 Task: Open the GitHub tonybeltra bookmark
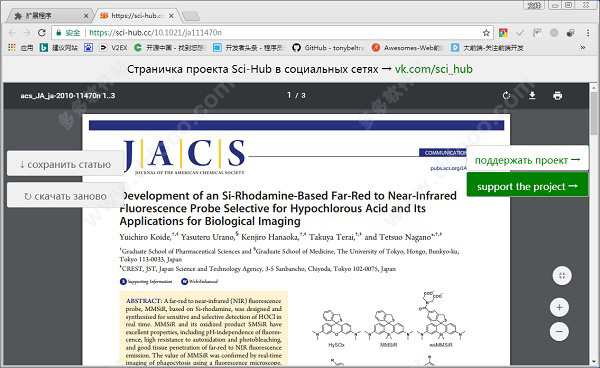[328, 48]
